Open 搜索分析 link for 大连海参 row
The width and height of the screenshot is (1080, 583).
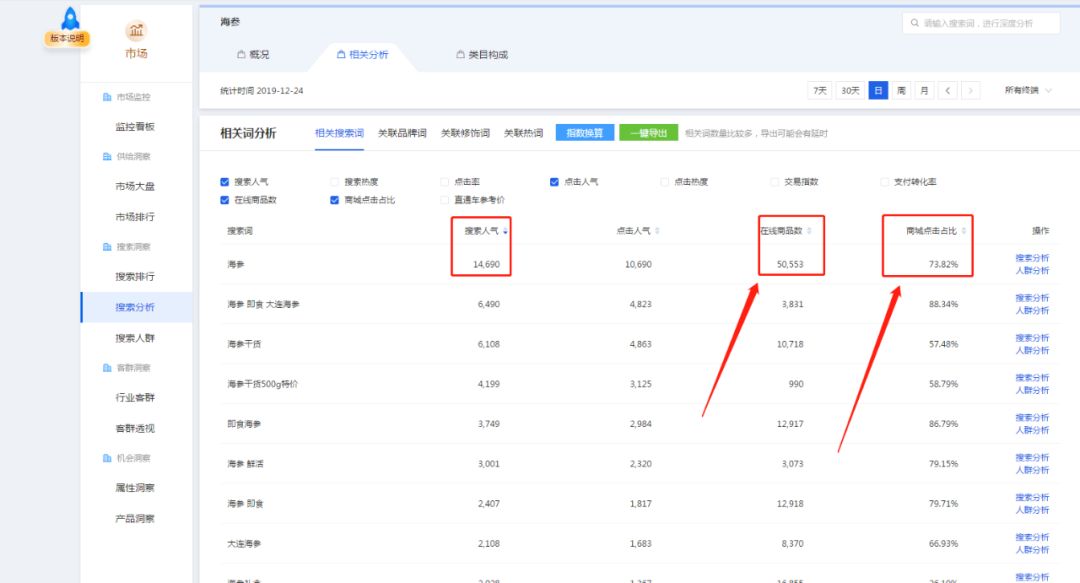(1032, 537)
